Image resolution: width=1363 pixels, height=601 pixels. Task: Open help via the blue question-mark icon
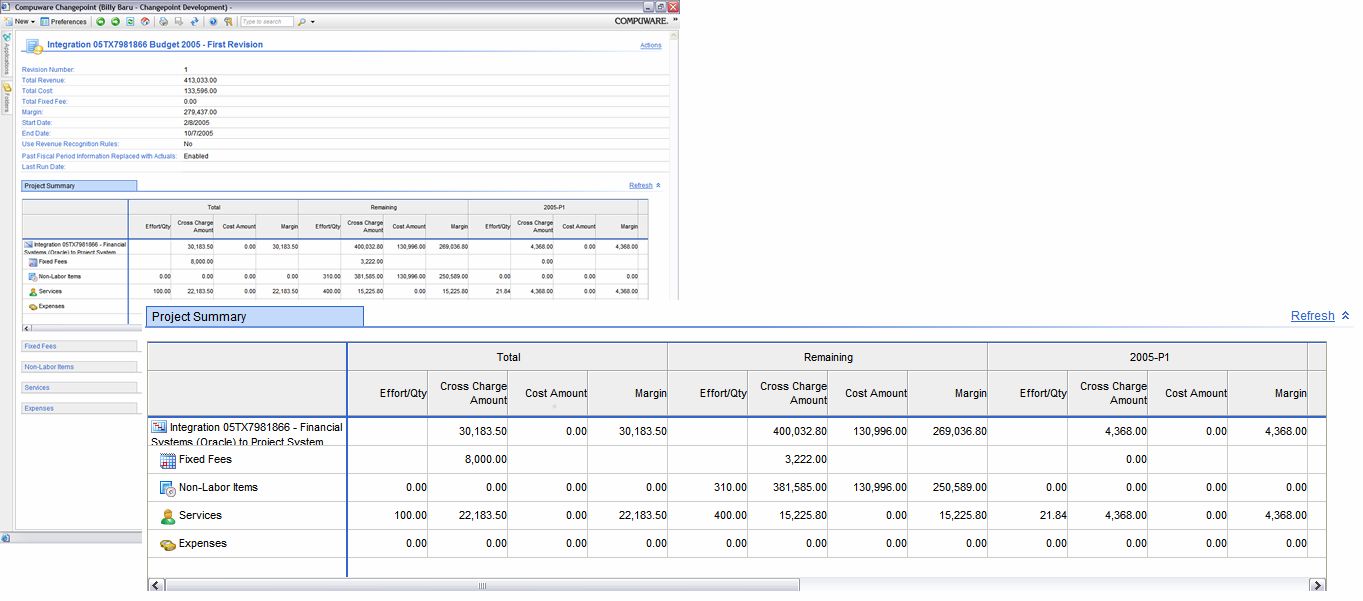coord(213,21)
